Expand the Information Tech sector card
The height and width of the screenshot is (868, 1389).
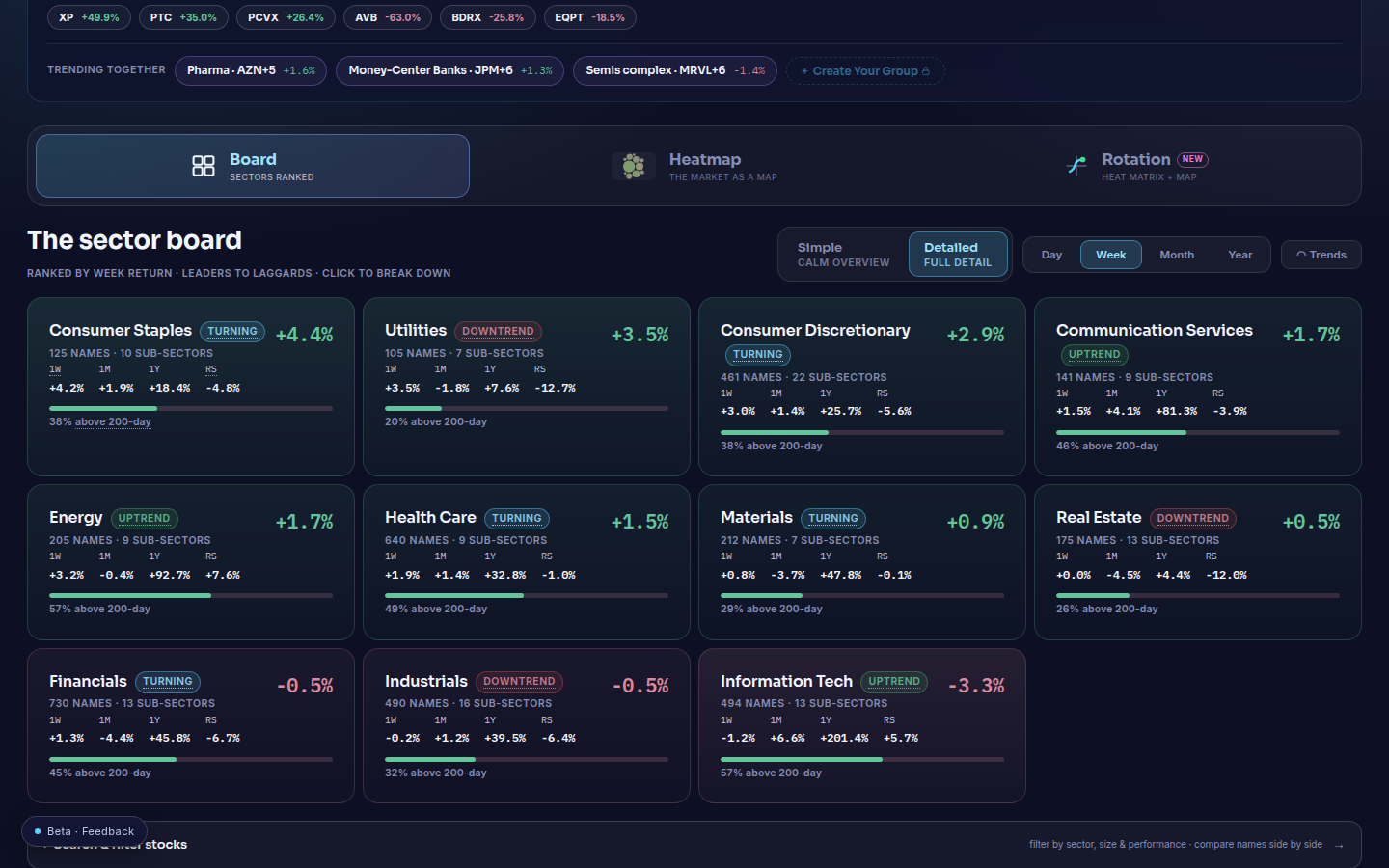pyautogui.click(x=862, y=725)
